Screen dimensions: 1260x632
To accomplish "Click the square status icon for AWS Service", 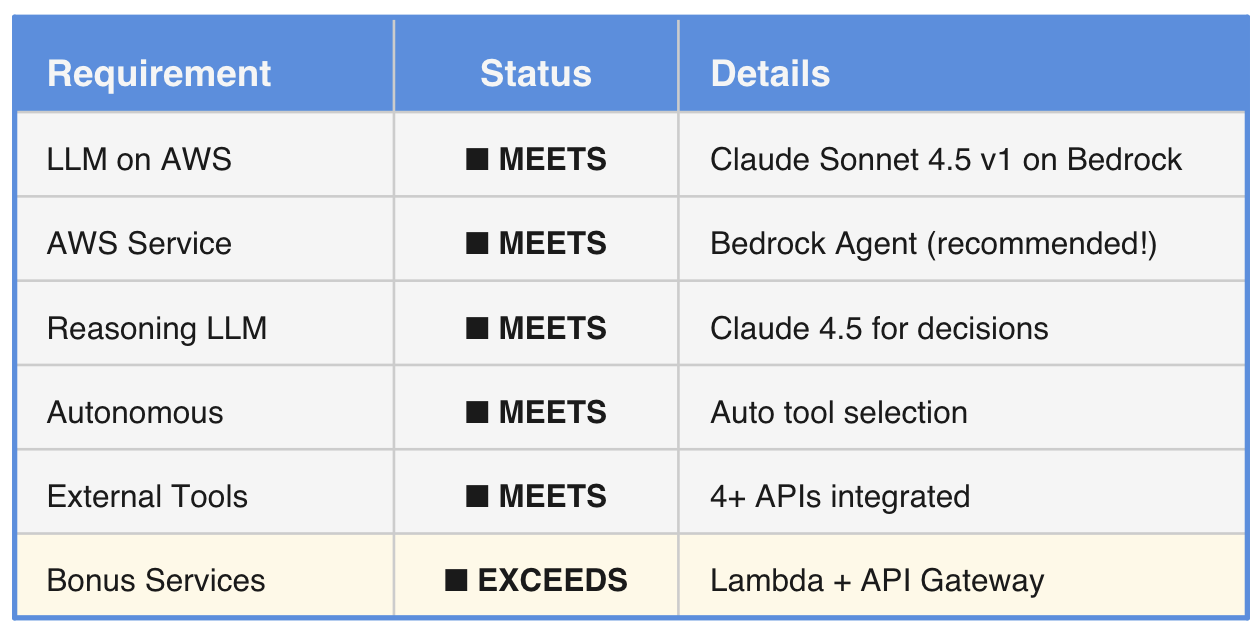I will pyautogui.click(x=477, y=244).
